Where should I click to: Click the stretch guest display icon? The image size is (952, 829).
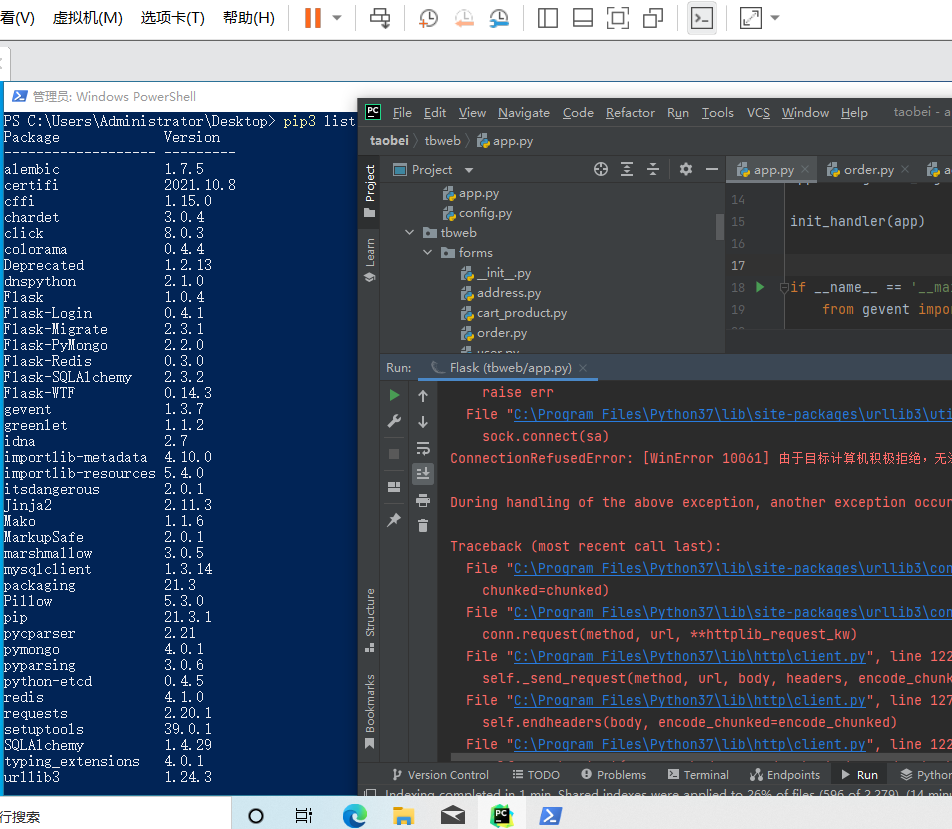pos(751,18)
